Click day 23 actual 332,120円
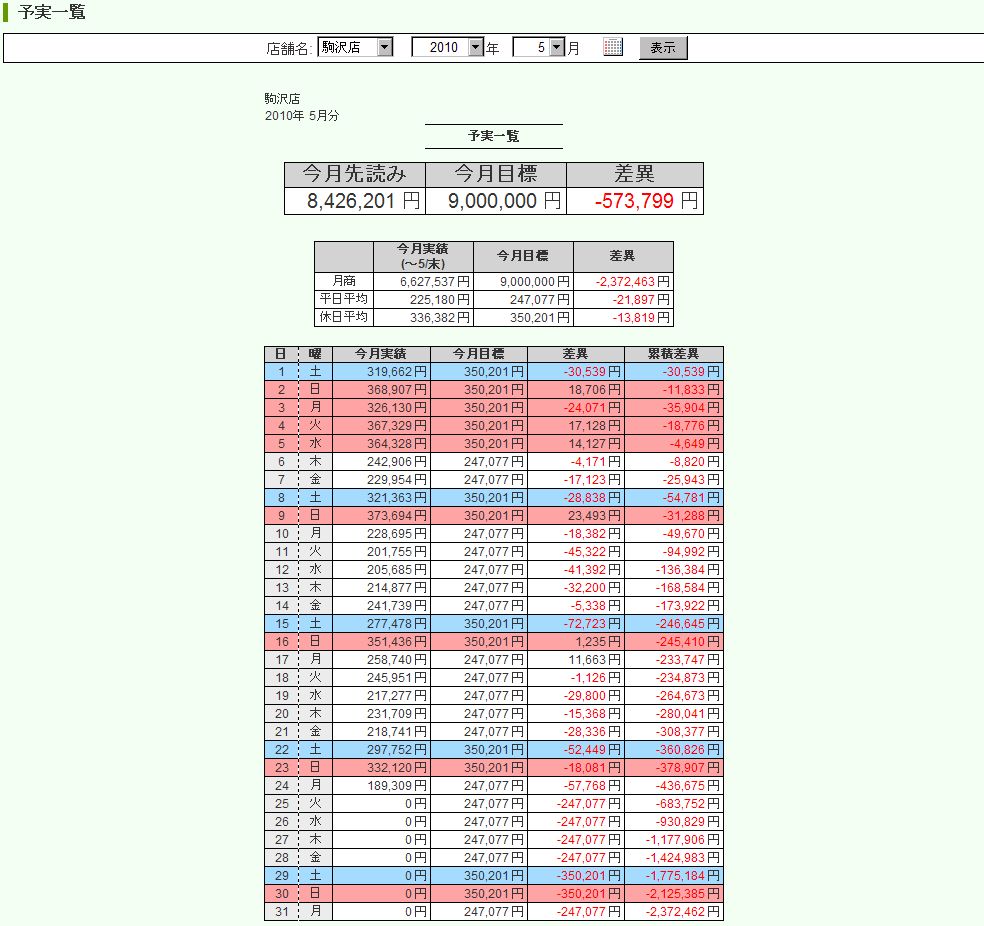 382,767
